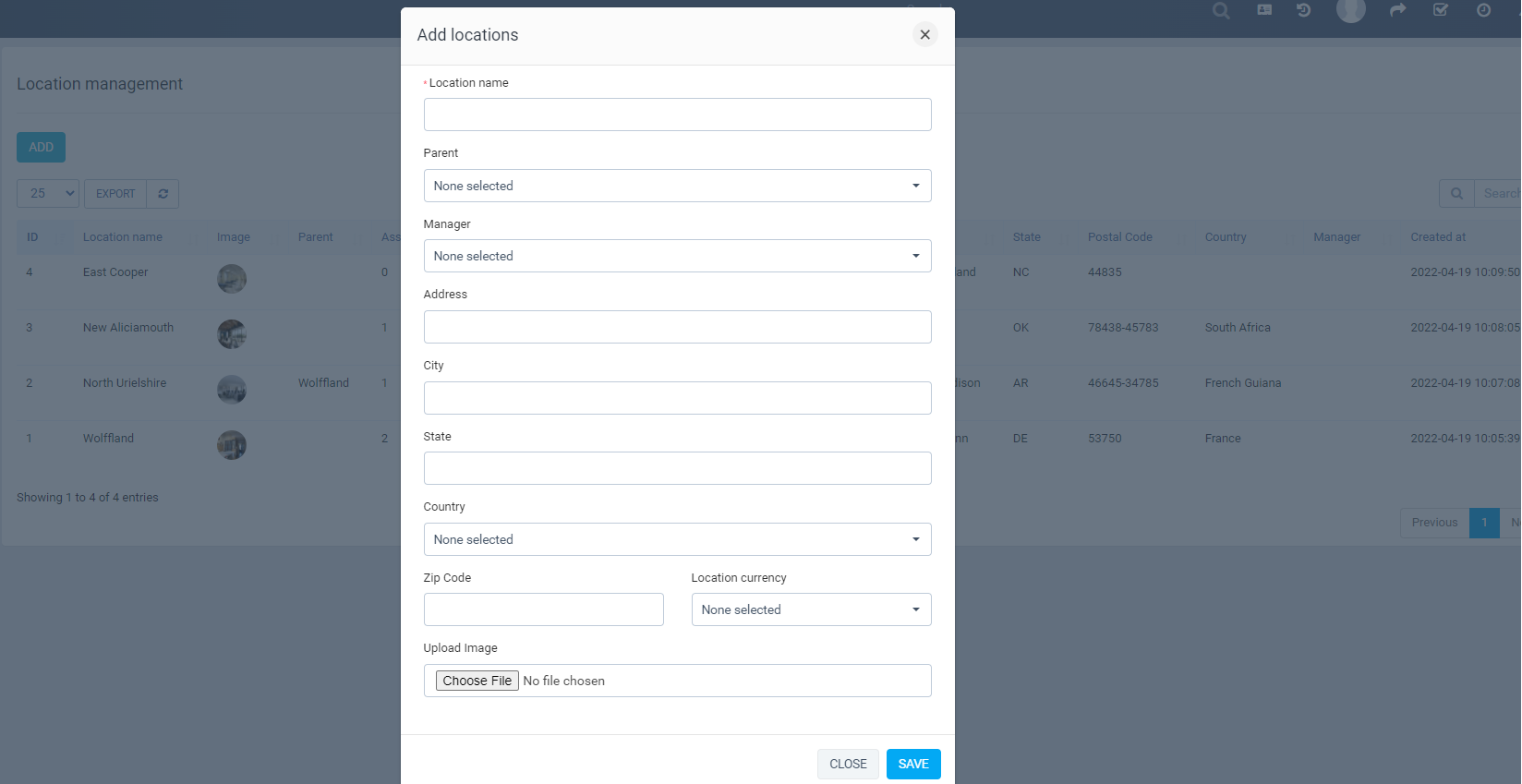The height and width of the screenshot is (784, 1522).
Task: Click the City input box
Action: coord(677,398)
